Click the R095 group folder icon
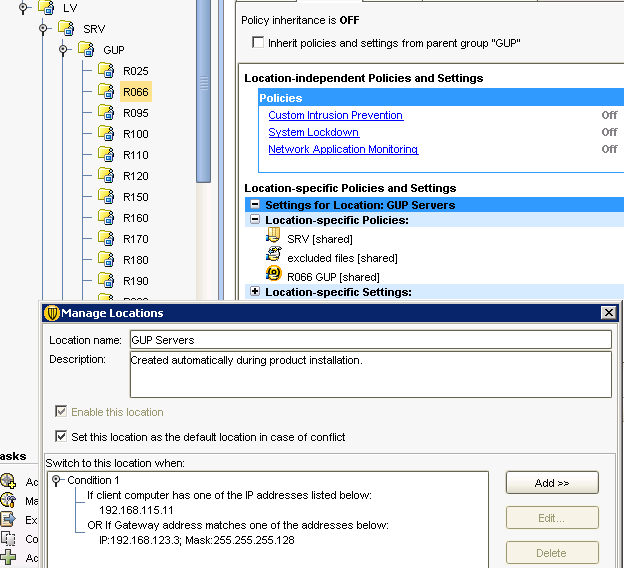The image size is (624, 569). click(x=106, y=112)
